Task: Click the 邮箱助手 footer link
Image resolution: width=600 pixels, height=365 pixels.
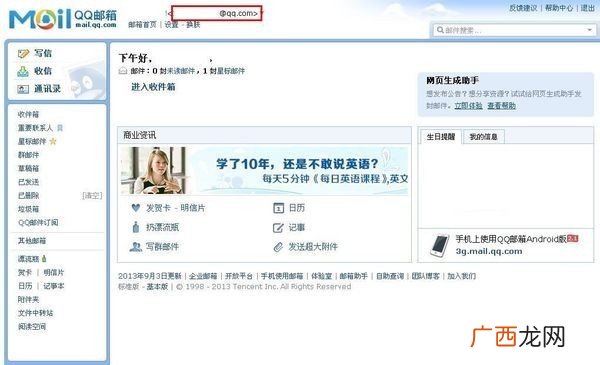Action: [354, 276]
